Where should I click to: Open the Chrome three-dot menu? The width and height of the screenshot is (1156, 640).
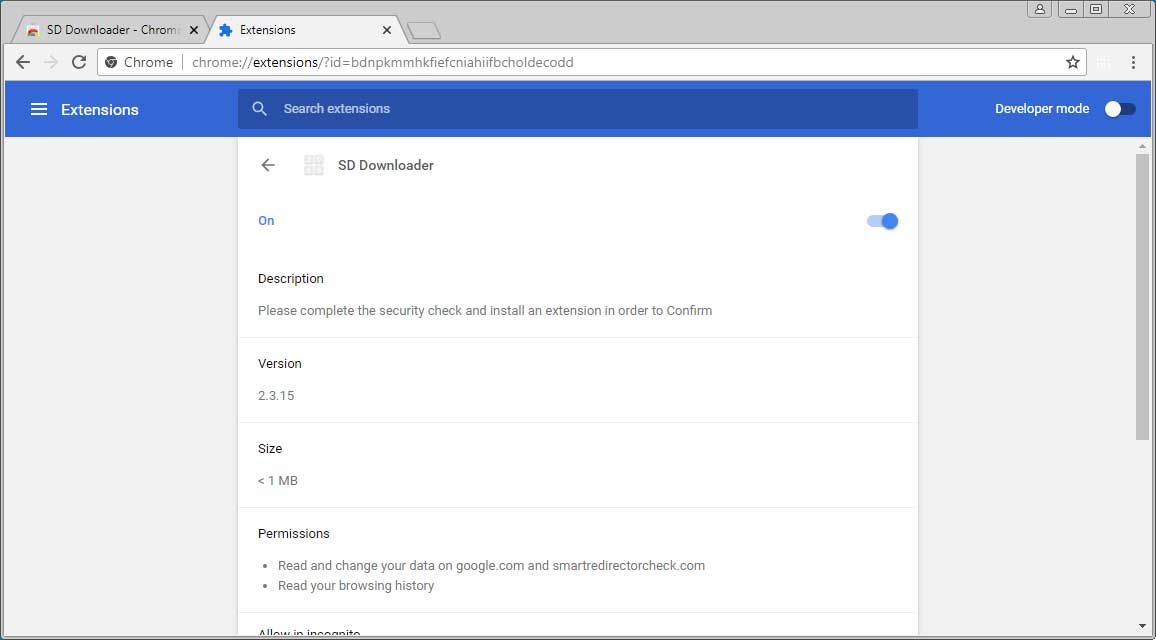(x=1133, y=63)
